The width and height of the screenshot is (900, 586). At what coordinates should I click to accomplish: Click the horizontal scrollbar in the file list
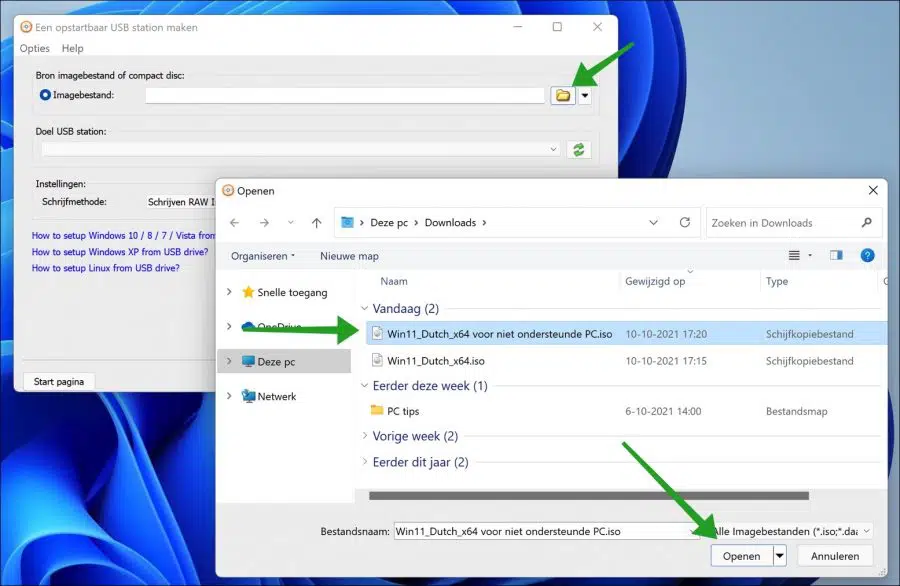[589, 496]
